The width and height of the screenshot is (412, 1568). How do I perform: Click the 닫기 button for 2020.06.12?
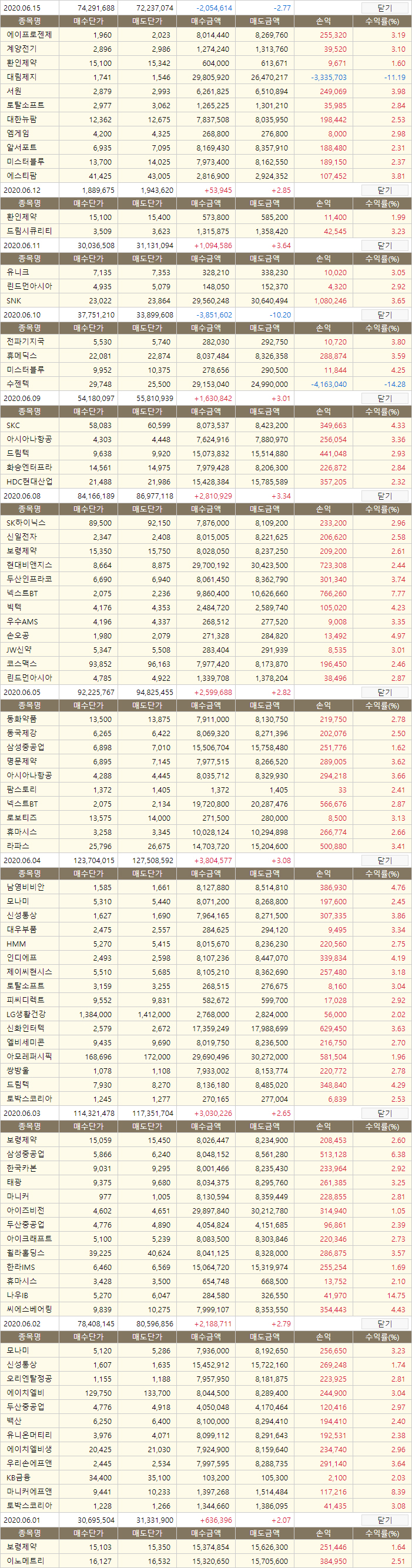(384, 190)
